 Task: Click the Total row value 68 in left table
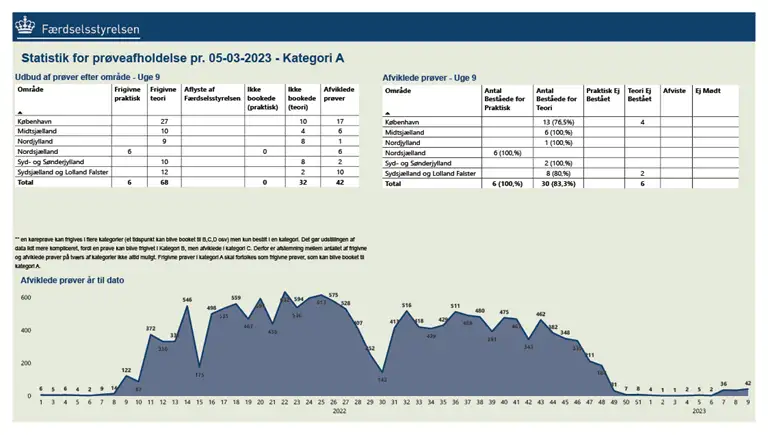point(163,183)
